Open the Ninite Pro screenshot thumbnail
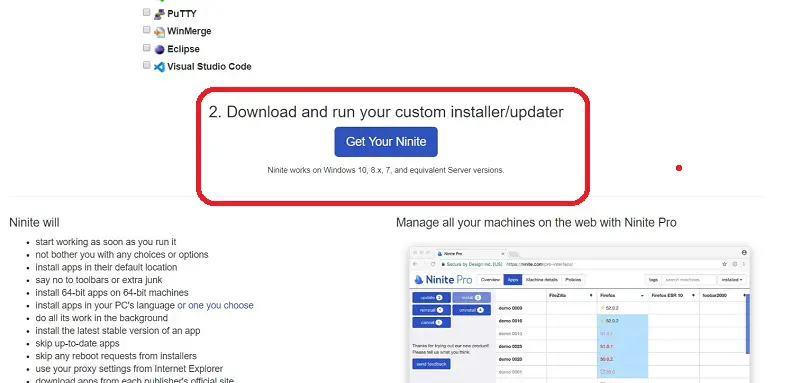 click(580, 315)
